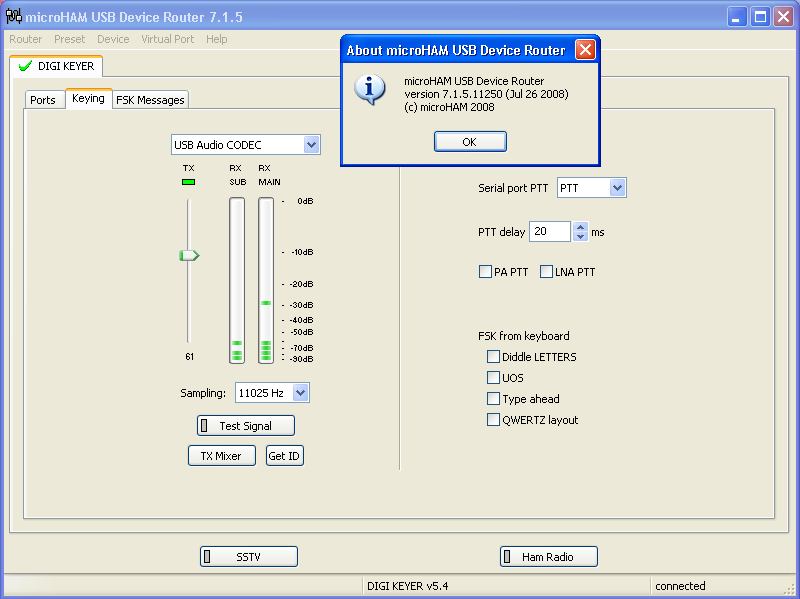Minimize the Device Router window

coord(736,17)
